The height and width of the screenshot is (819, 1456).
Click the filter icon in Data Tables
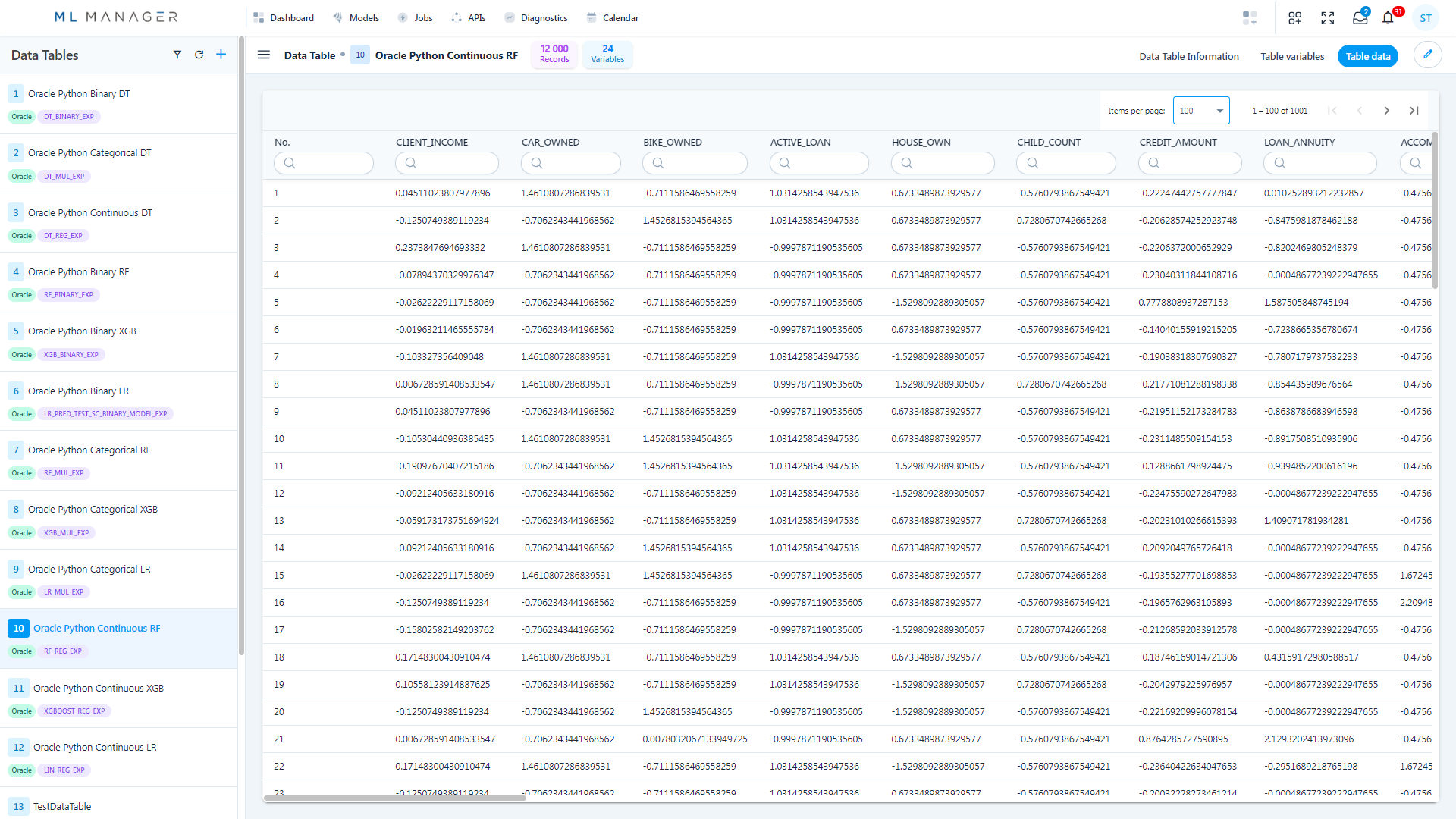pyautogui.click(x=177, y=55)
